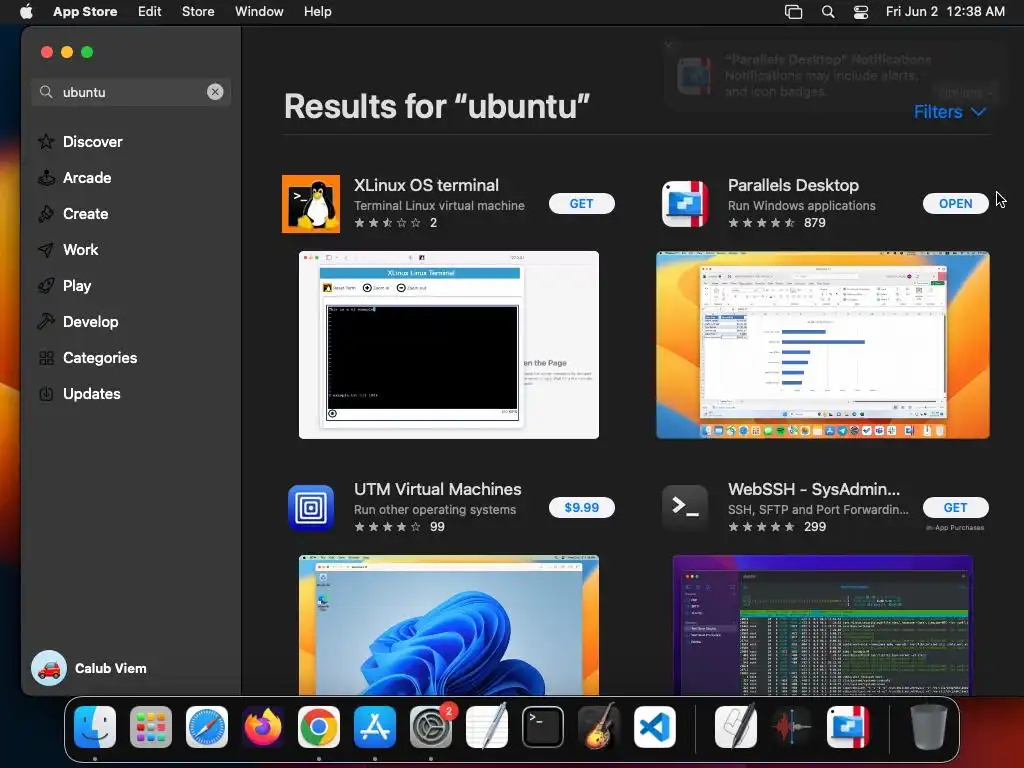View the UTM Windows 11 screenshot preview

pyautogui.click(x=449, y=625)
